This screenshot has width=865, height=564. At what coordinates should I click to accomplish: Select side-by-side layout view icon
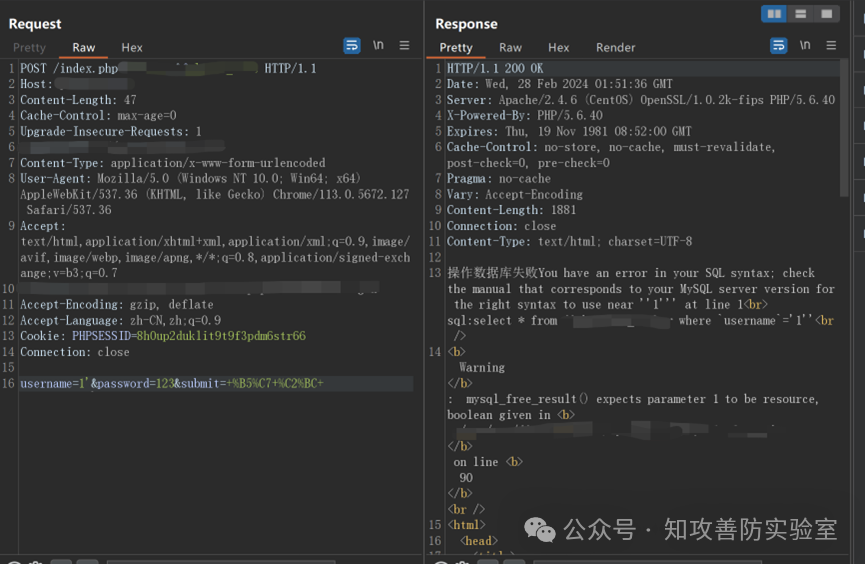click(774, 14)
